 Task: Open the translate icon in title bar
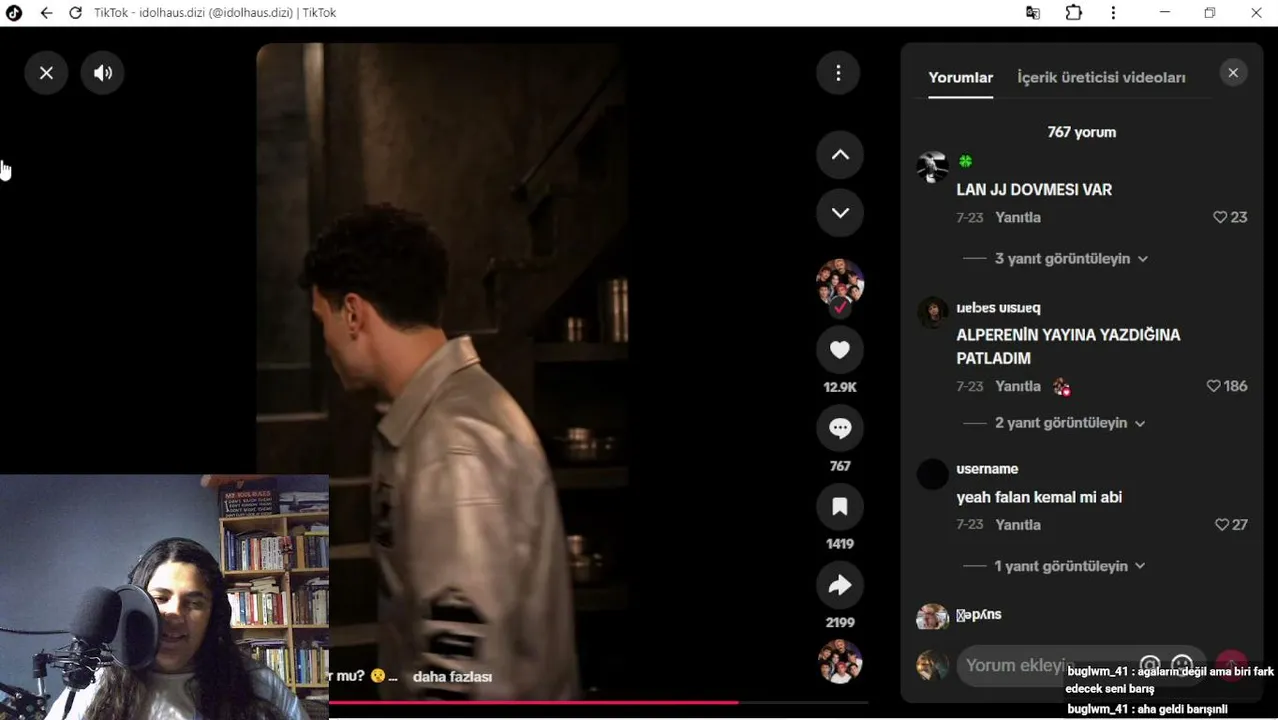coord(1033,13)
